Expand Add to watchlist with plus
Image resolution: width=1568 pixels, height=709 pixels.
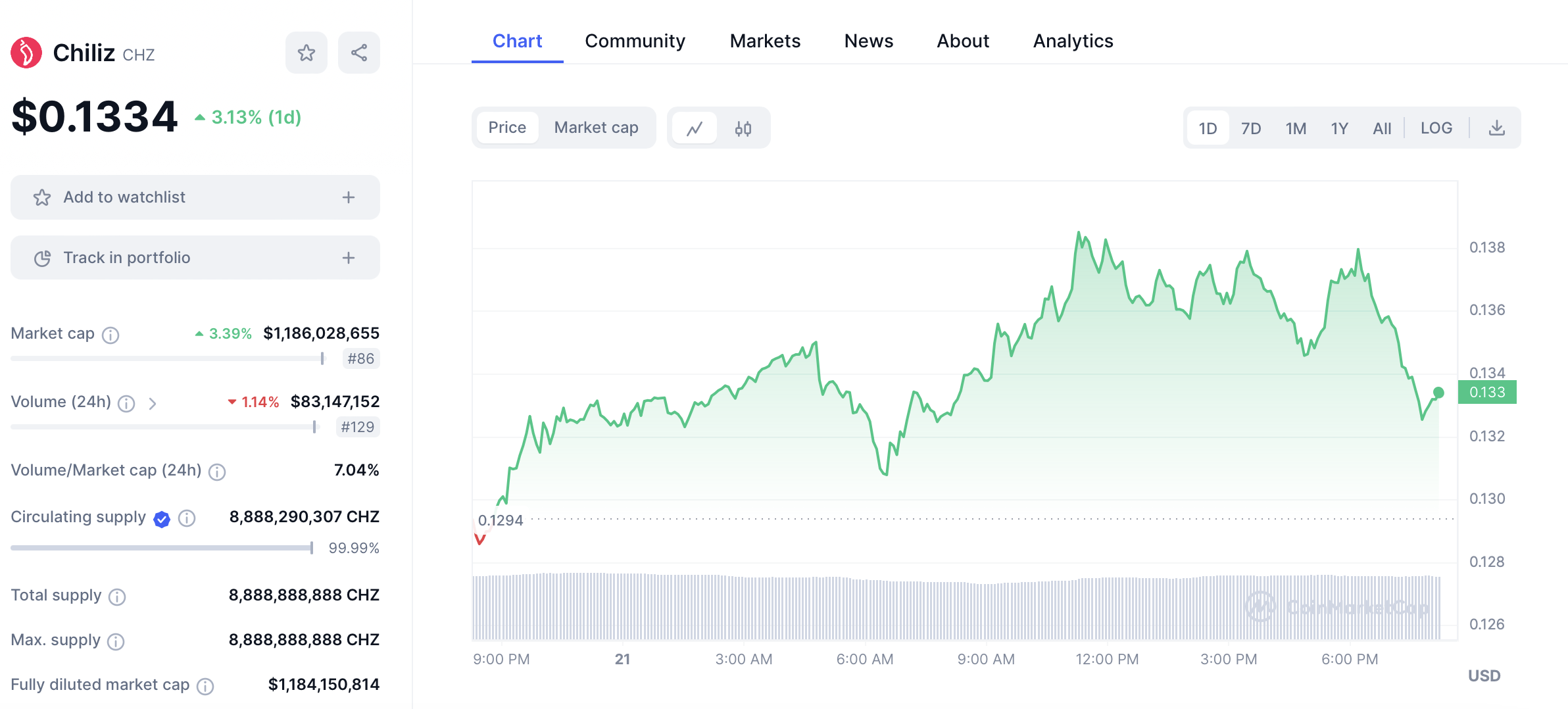tap(349, 197)
